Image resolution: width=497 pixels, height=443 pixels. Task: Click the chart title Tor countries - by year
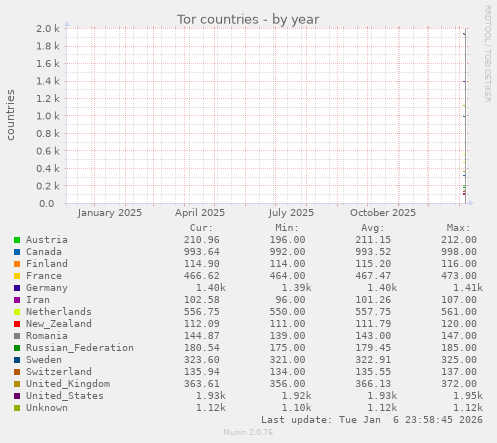click(x=248, y=19)
